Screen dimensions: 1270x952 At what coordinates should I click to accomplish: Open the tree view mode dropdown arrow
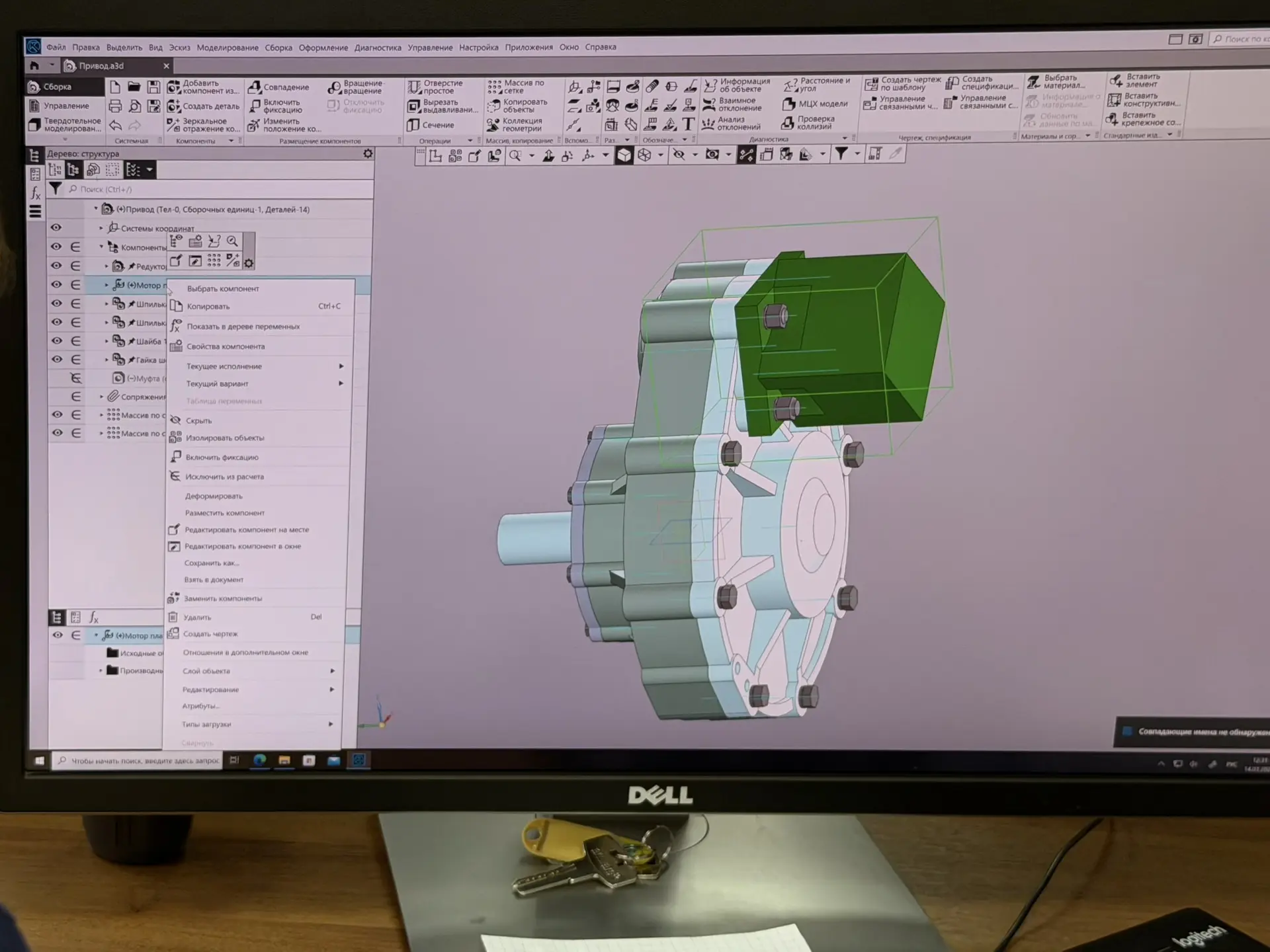(x=149, y=170)
